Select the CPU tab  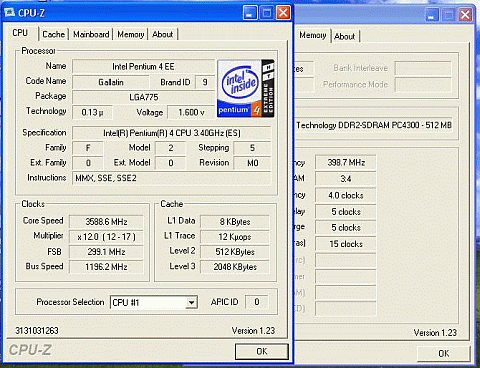(20, 33)
